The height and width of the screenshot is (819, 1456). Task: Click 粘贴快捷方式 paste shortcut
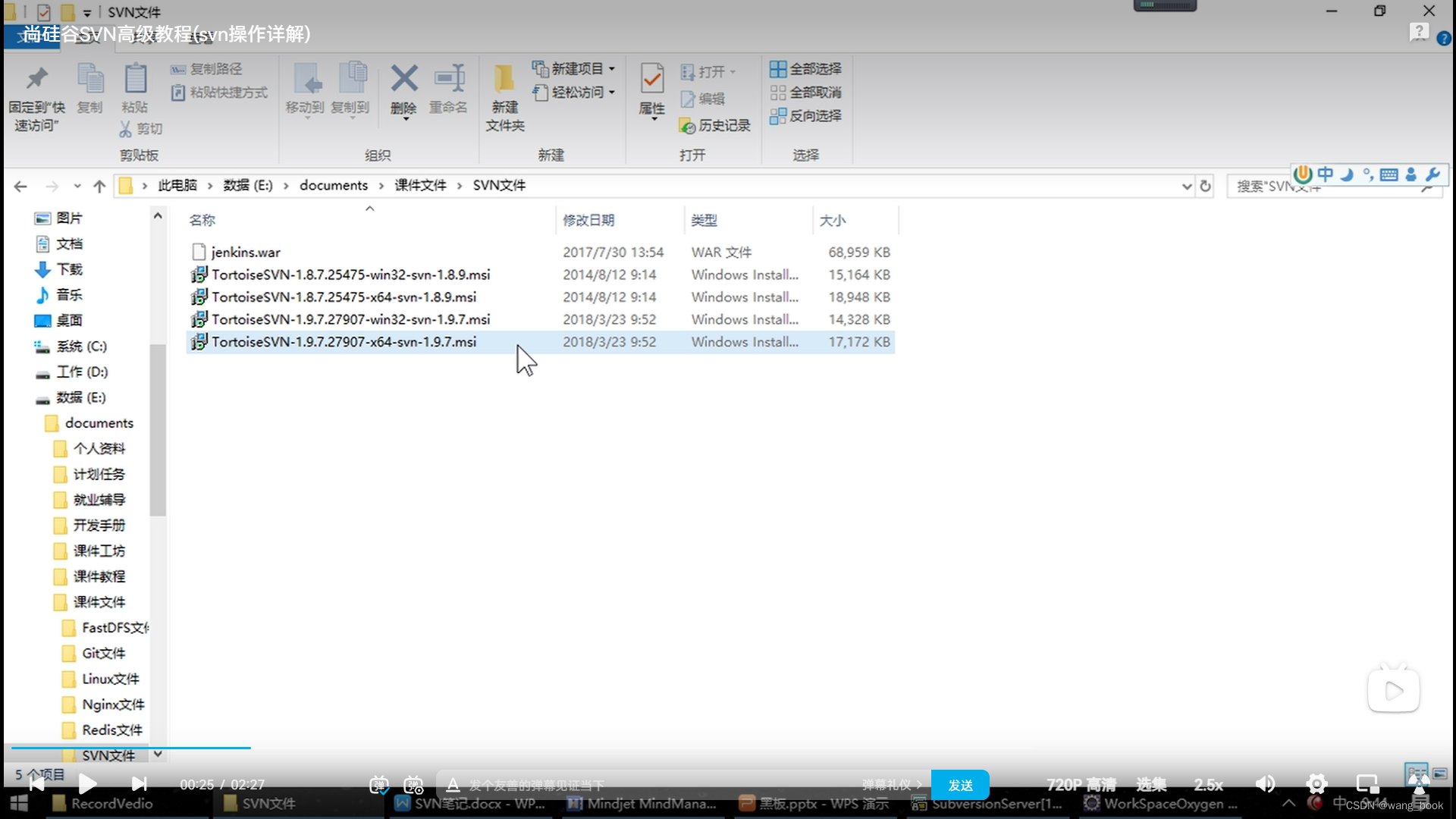[x=219, y=93]
